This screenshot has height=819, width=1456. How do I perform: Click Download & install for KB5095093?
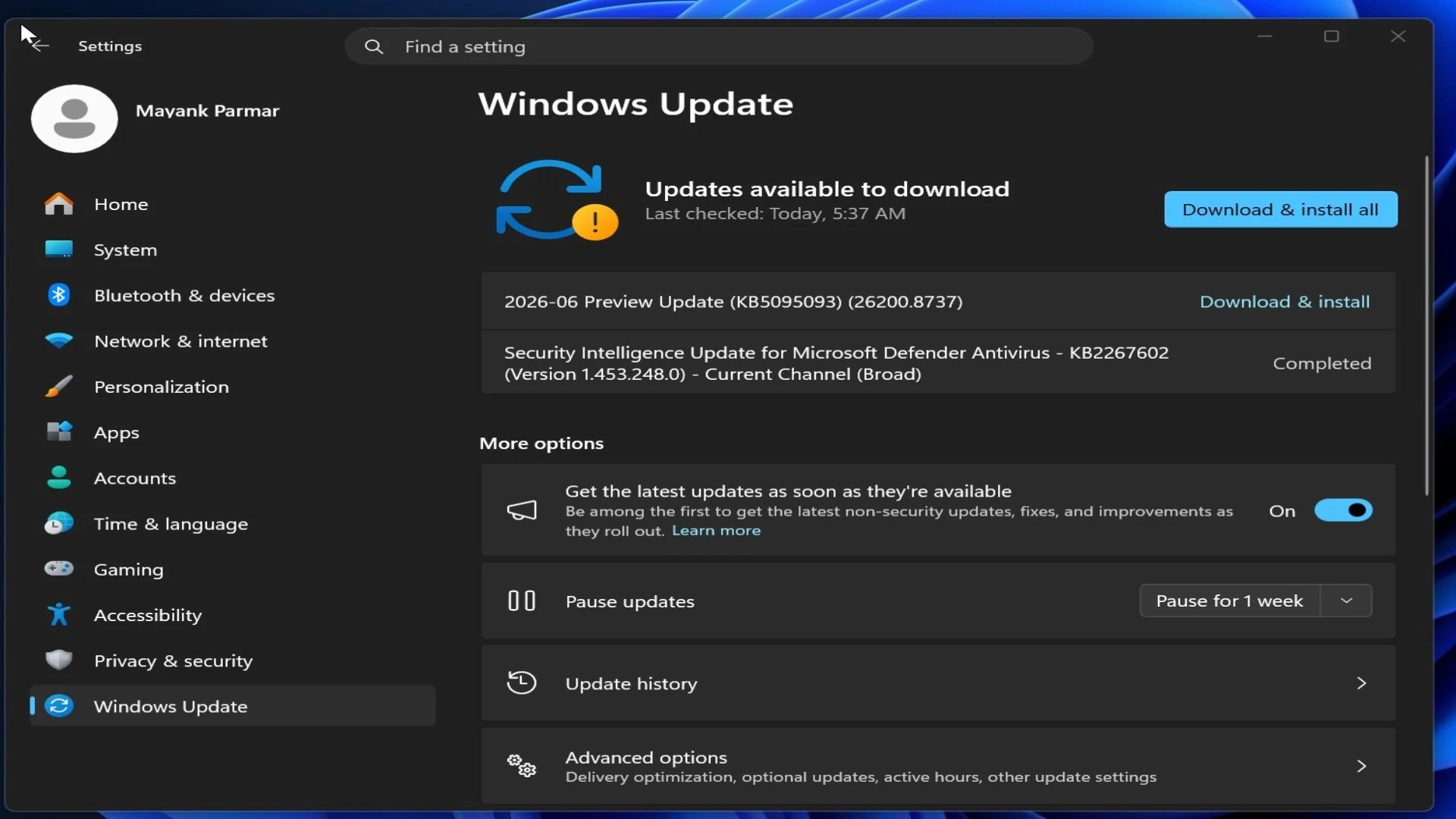1285,301
